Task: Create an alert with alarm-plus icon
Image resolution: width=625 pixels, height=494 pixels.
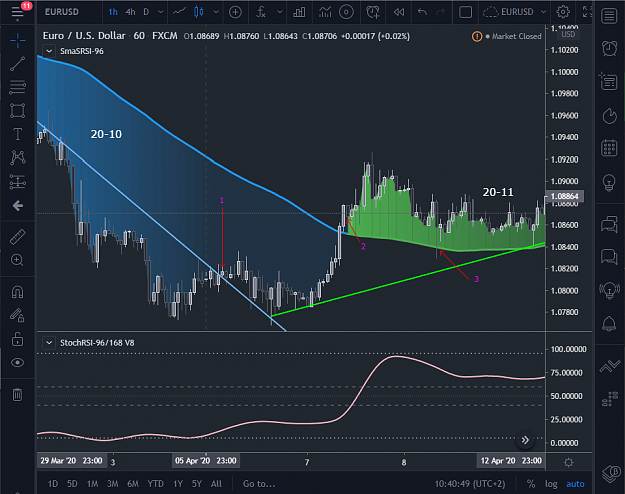Action: tap(373, 12)
